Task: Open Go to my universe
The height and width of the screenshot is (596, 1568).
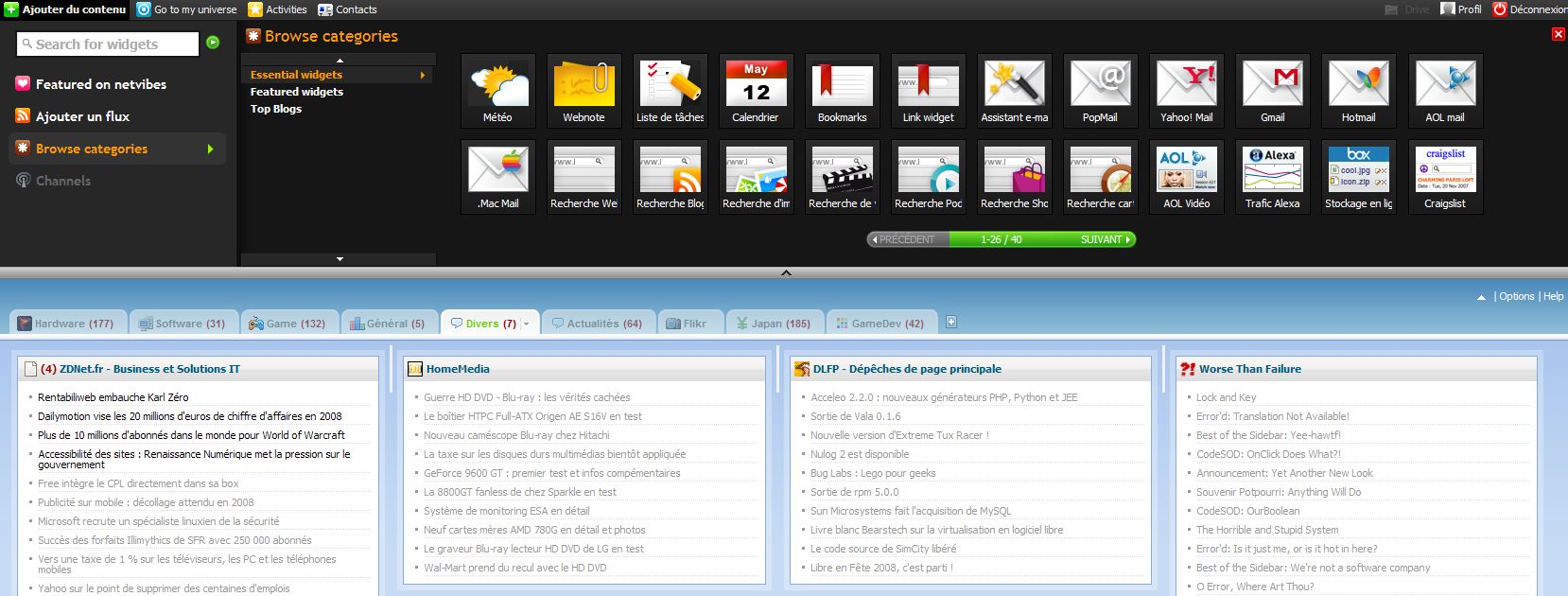Action: click(187, 9)
